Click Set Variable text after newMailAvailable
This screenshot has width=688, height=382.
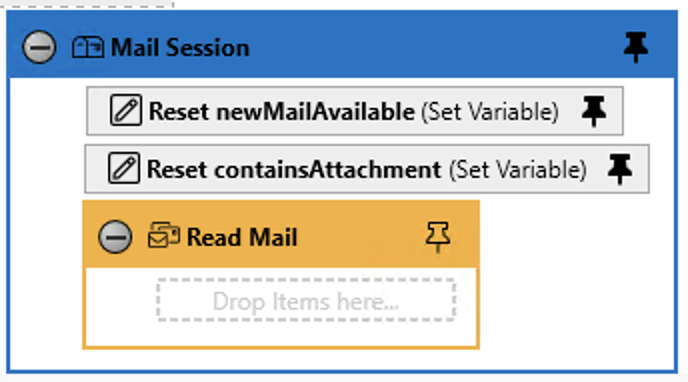490,111
